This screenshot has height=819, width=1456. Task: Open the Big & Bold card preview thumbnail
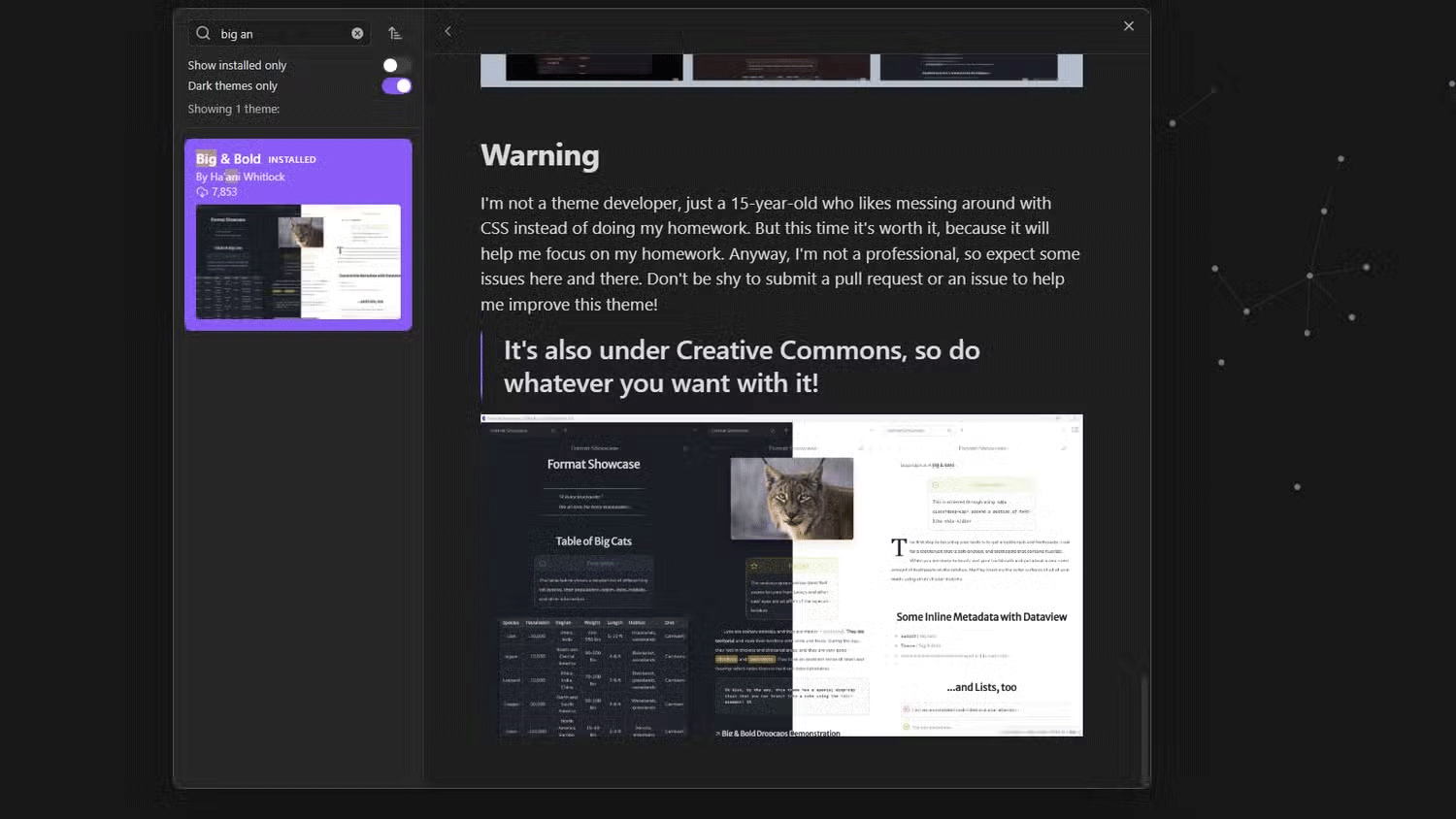(x=298, y=261)
